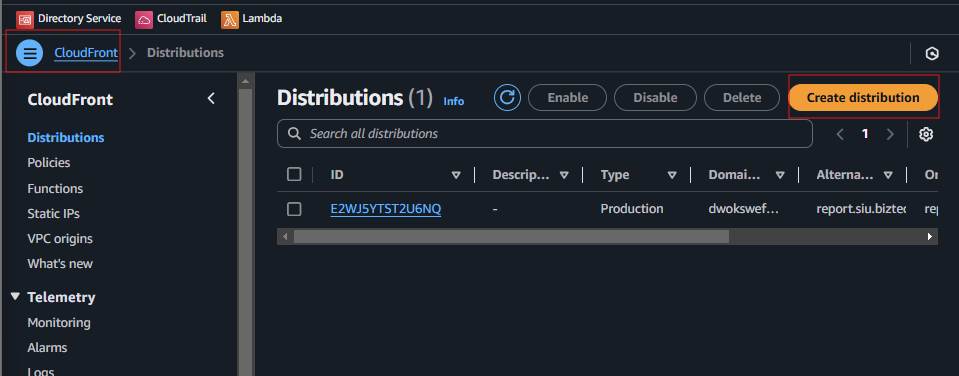Select page 1 in pagination
This screenshot has height=376, width=959.
pyautogui.click(x=865, y=134)
